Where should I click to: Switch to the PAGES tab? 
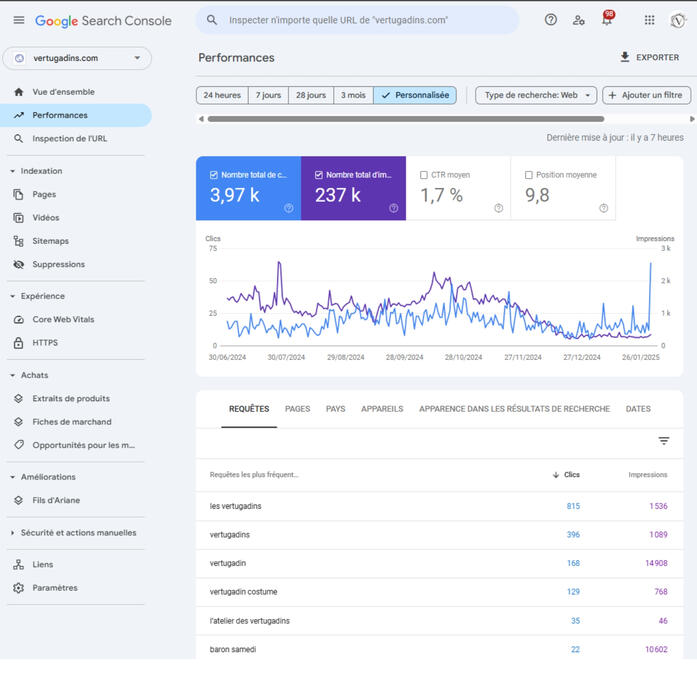point(297,409)
